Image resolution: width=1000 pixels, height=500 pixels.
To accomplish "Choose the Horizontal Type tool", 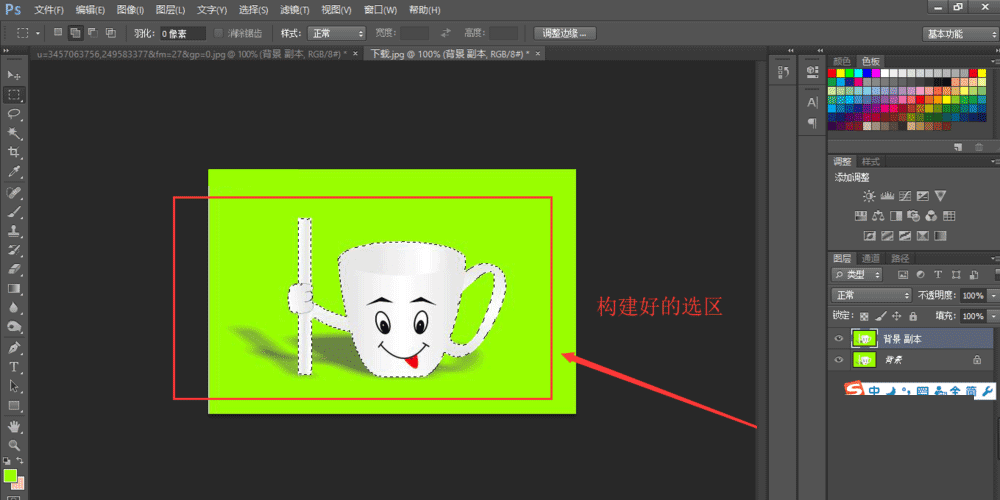I will point(14,367).
